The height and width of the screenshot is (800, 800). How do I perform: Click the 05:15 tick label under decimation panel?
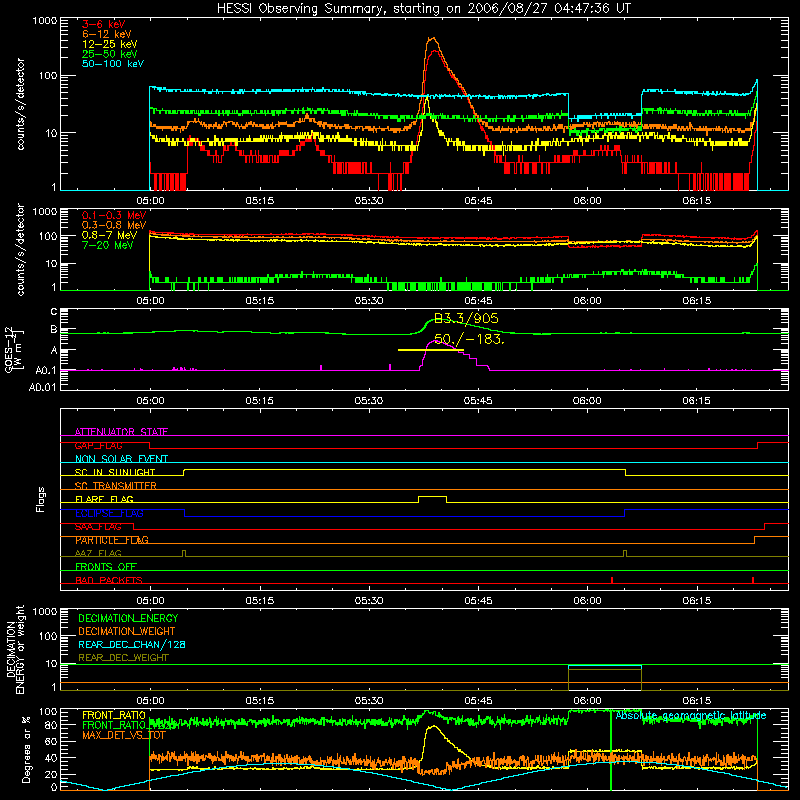pyautogui.click(x=260, y=701)
